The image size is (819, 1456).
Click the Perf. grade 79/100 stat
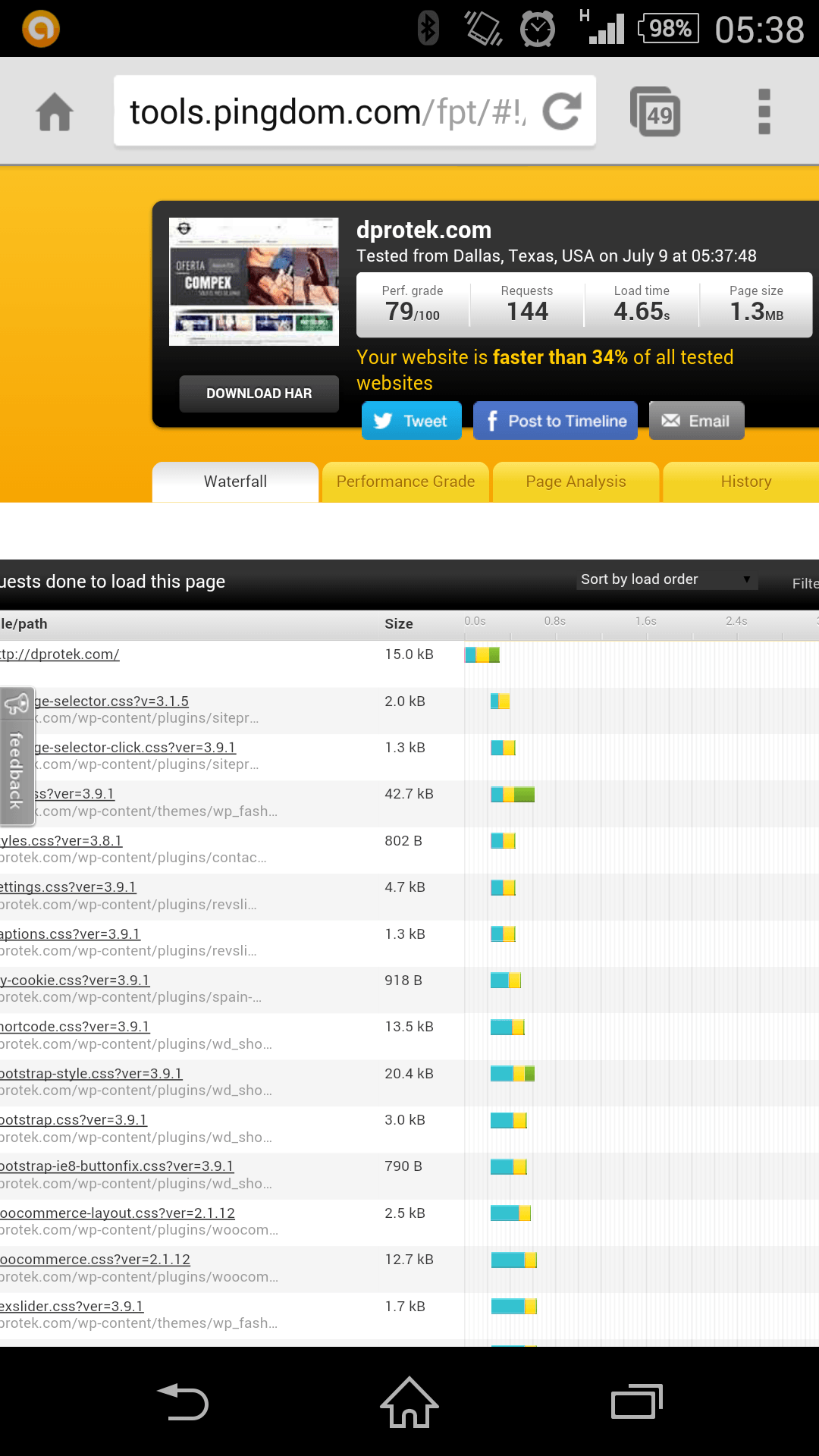click(x=413, y=303)
